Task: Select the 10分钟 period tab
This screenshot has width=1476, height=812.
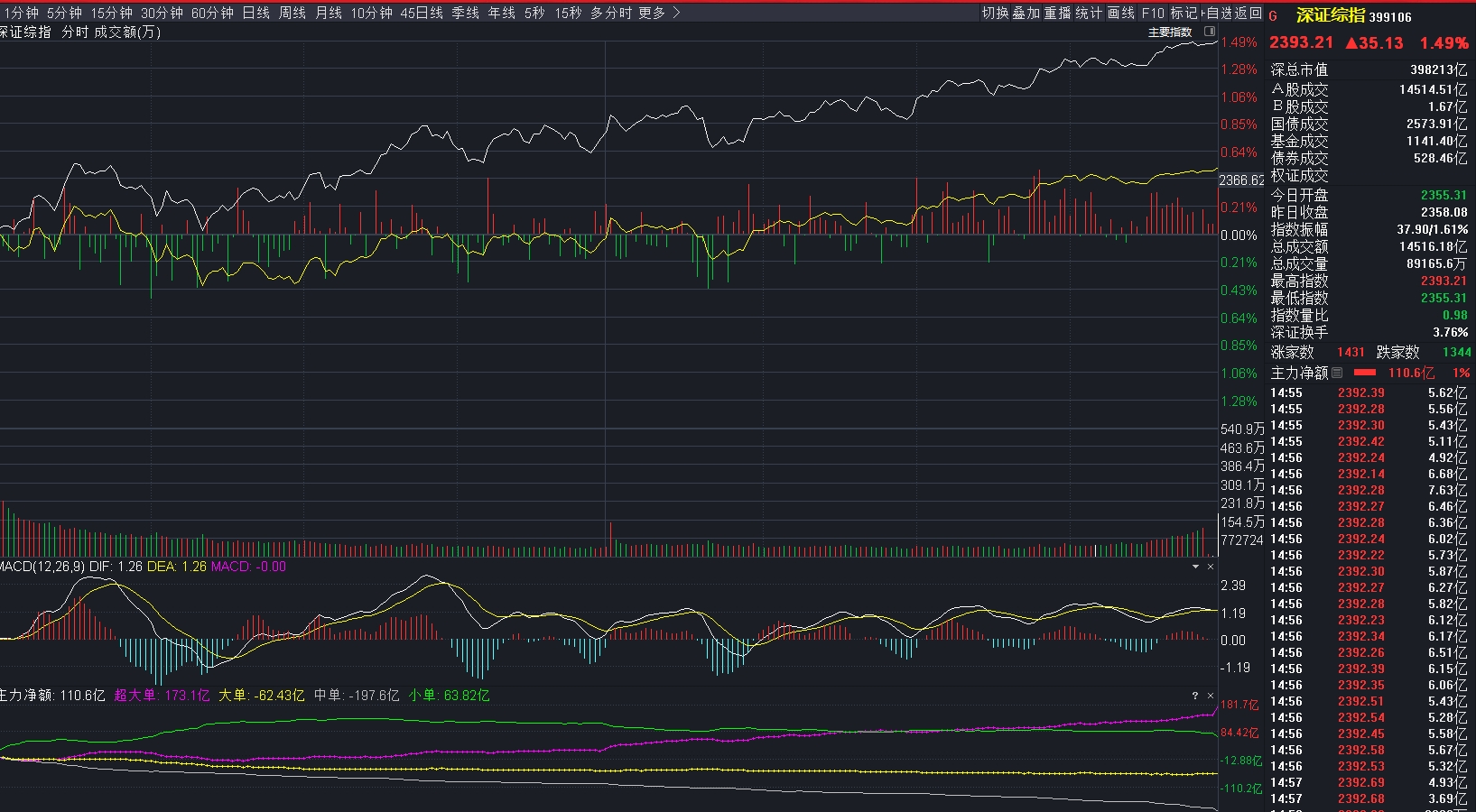Action: [x=372, y=13]
